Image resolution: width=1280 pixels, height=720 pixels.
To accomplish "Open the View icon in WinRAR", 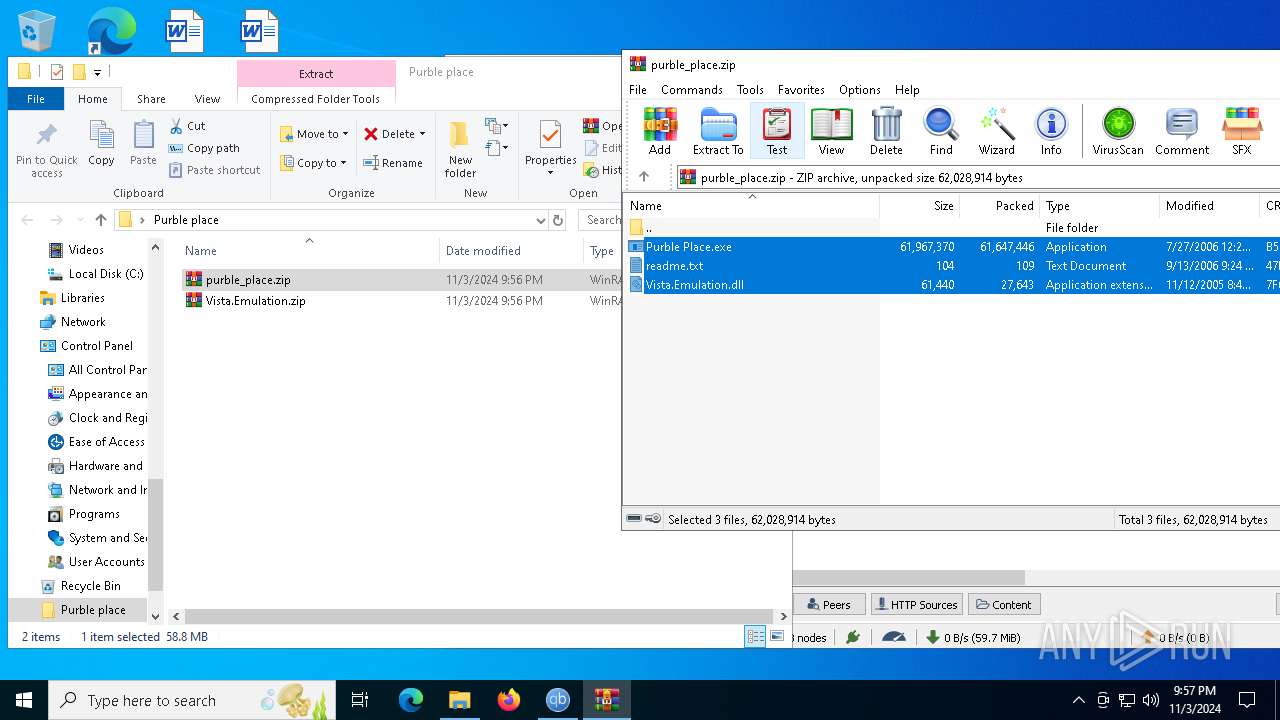I will coord(831,131).
